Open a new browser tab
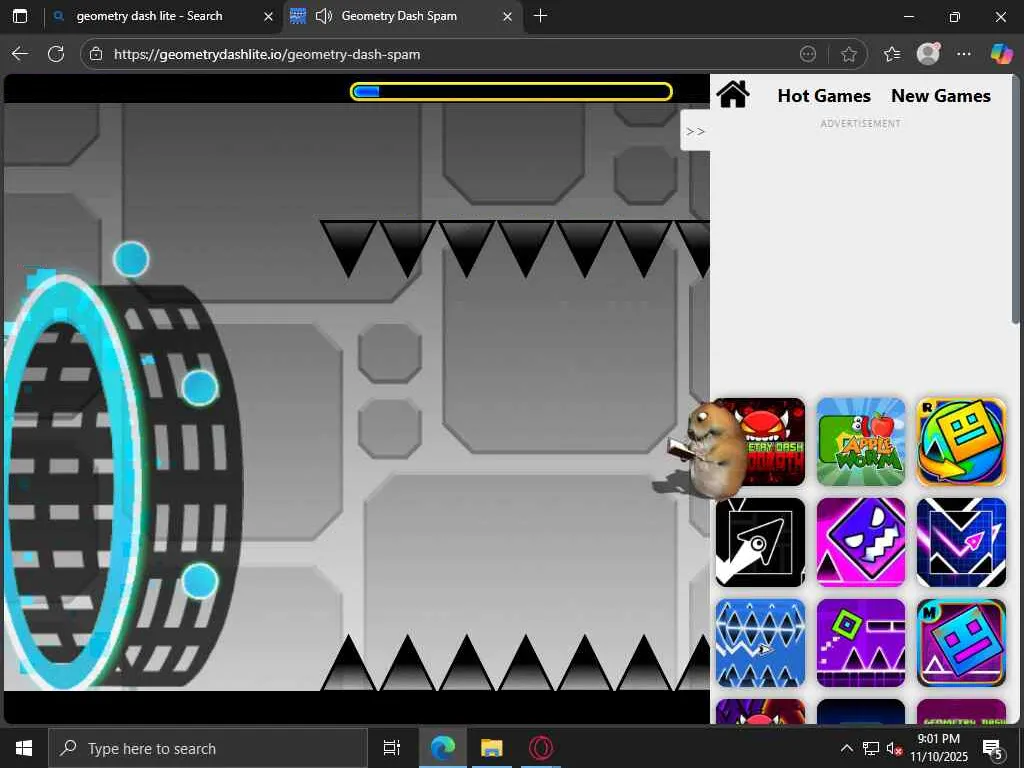1024x768 pixels. (x=540, y=16)
